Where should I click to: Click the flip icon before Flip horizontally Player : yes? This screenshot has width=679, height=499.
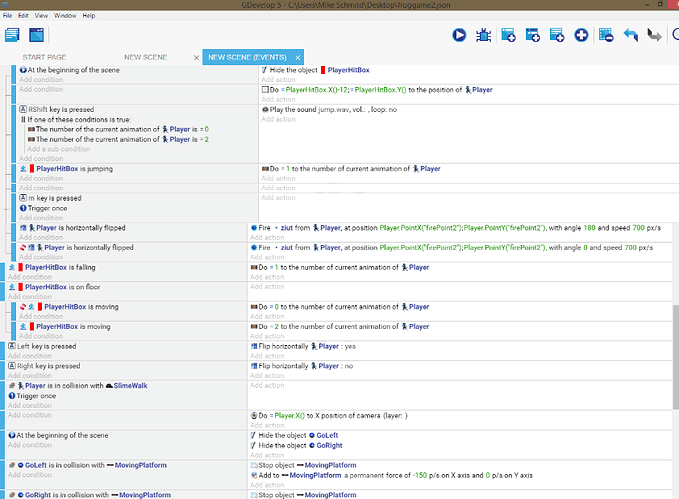[x=254, y=346]
